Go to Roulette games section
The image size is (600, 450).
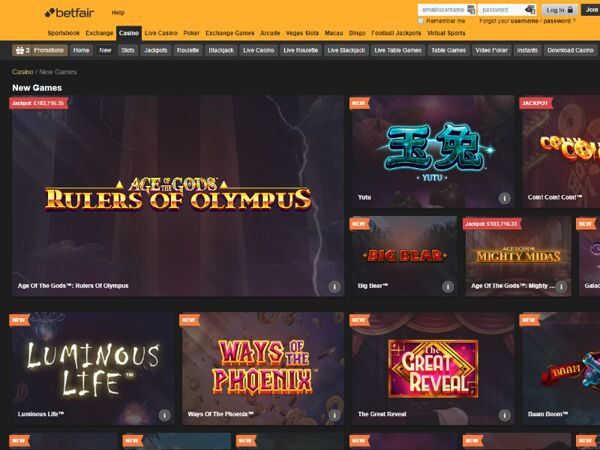pyautogui.click(x=187, y=49)
